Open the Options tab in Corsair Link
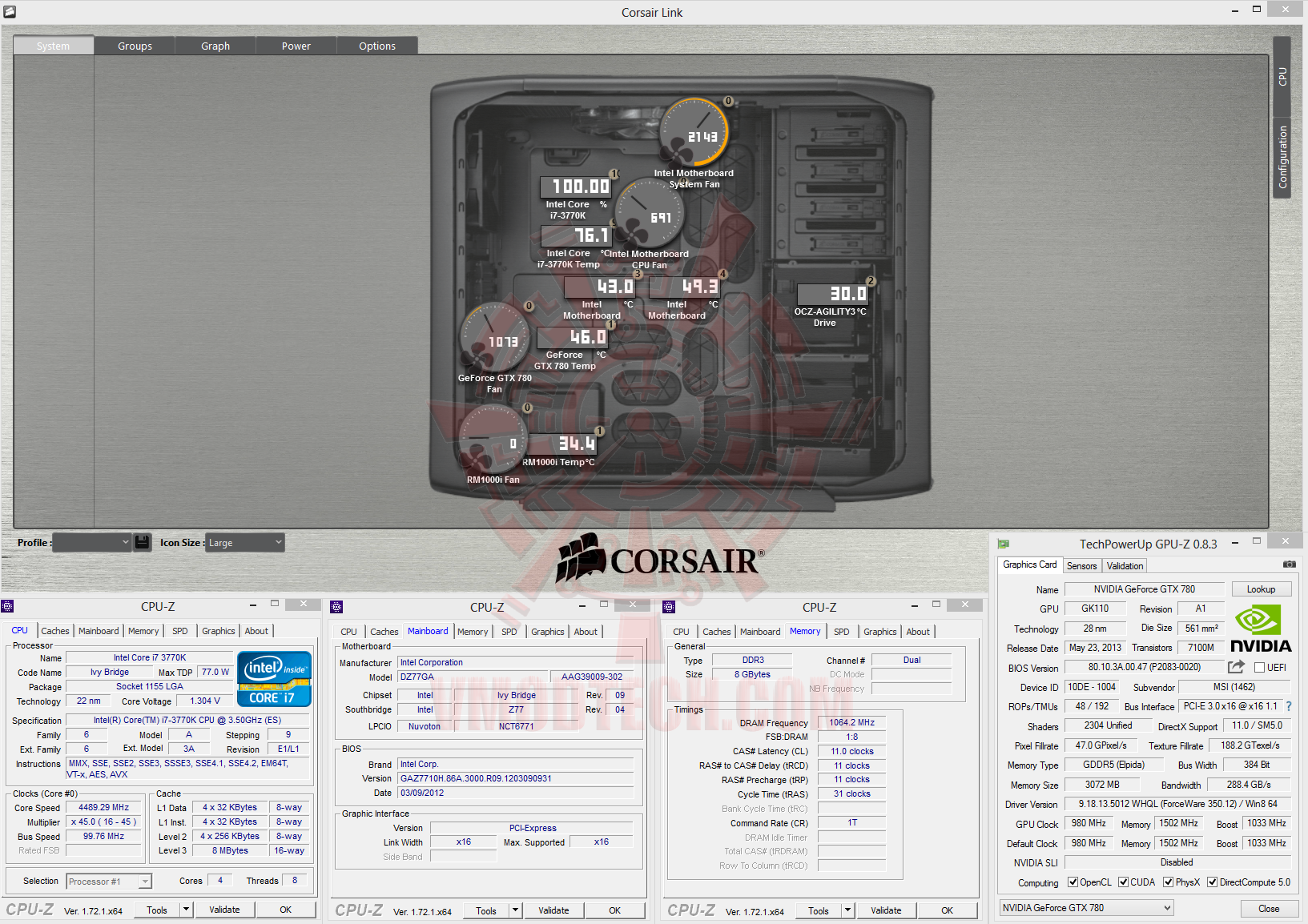This screenshot has height=924, width=1308. tap(377, 46)
